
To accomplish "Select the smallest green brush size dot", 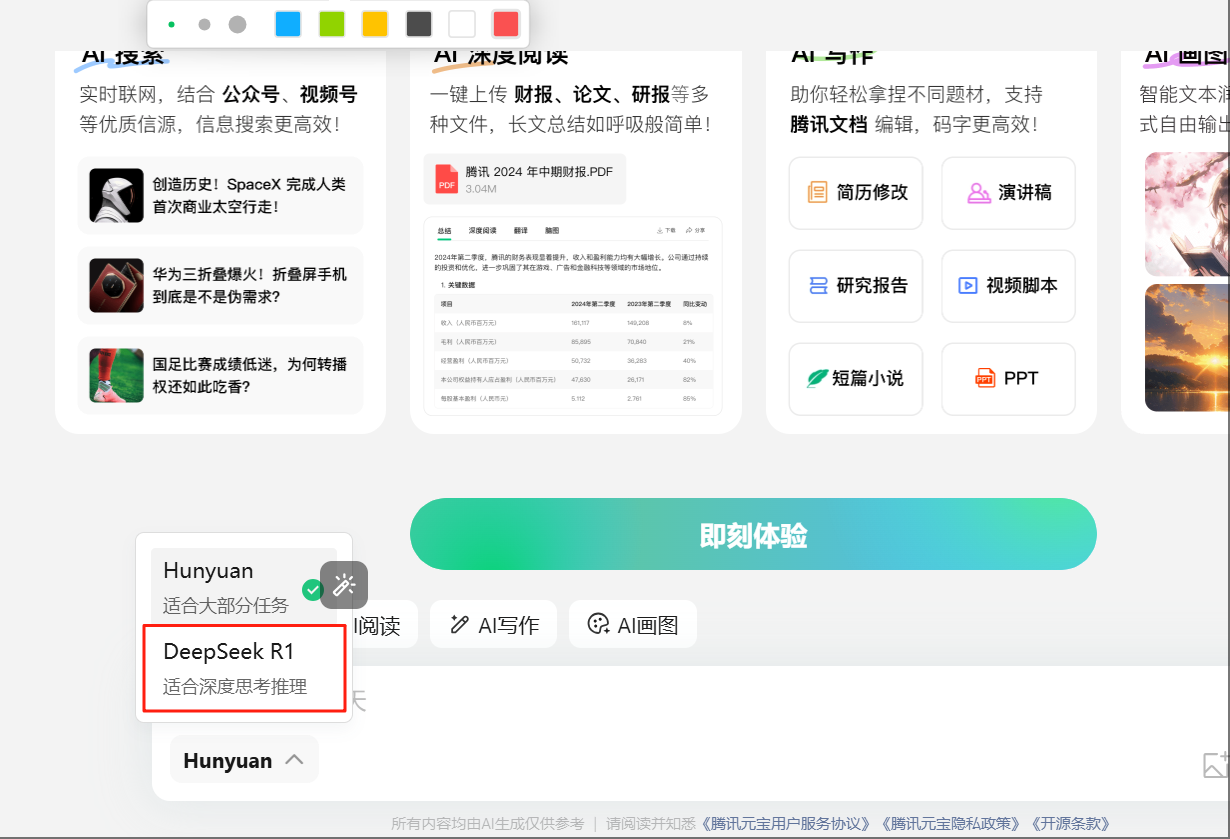I will tap(171, 24).
